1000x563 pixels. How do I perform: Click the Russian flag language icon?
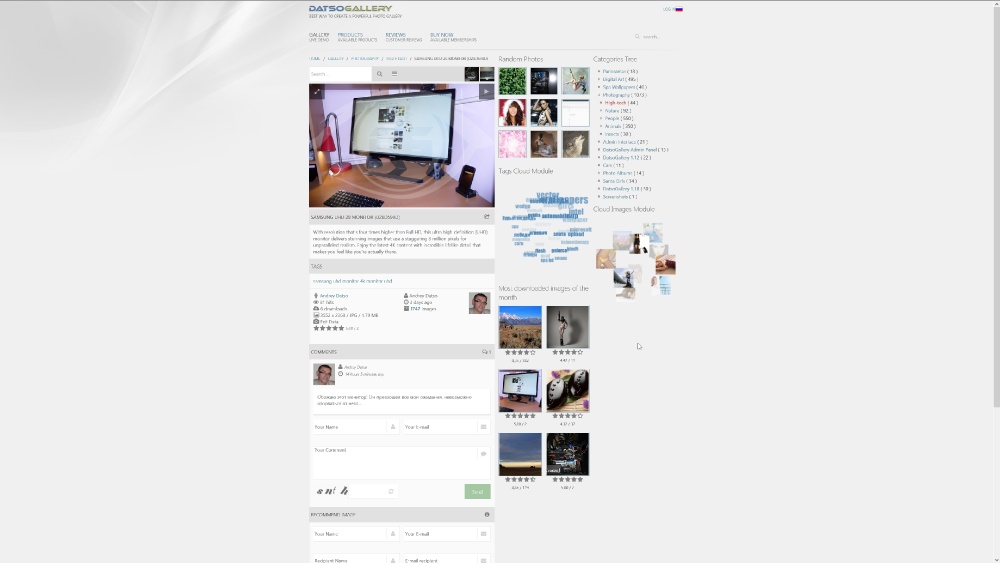[x=679, y=9]
